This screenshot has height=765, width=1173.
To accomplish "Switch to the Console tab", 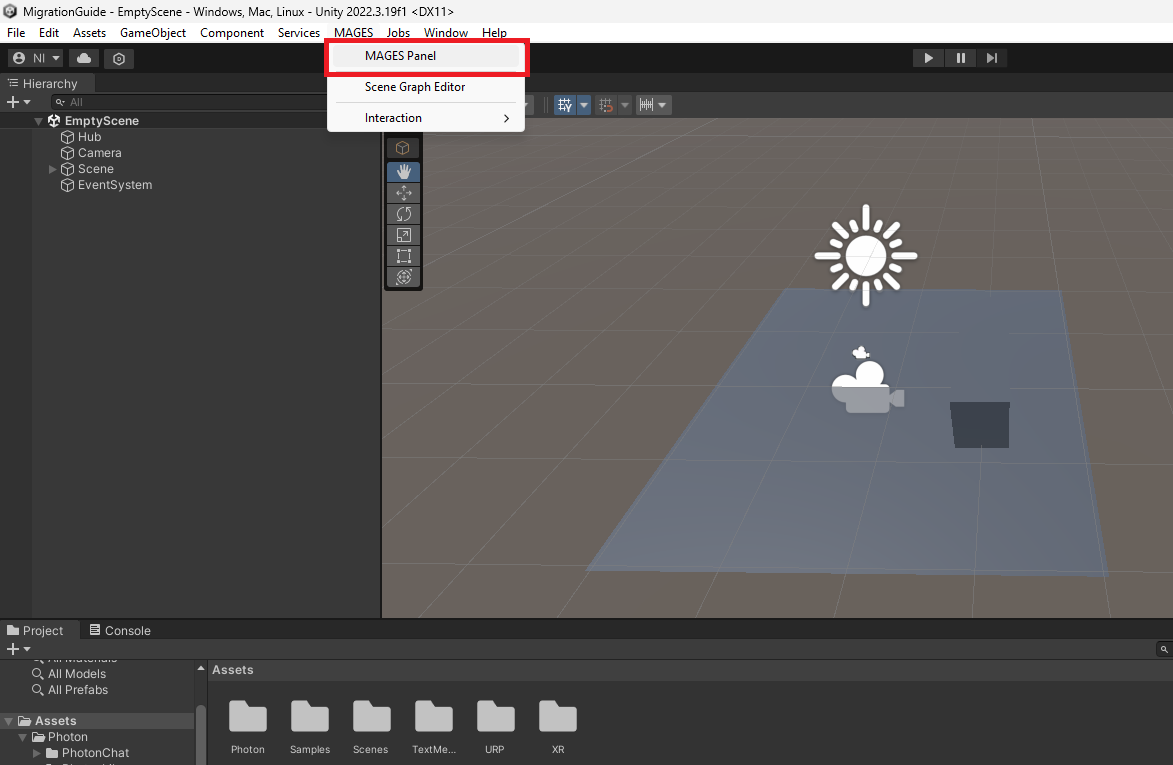I will [120, 630].
